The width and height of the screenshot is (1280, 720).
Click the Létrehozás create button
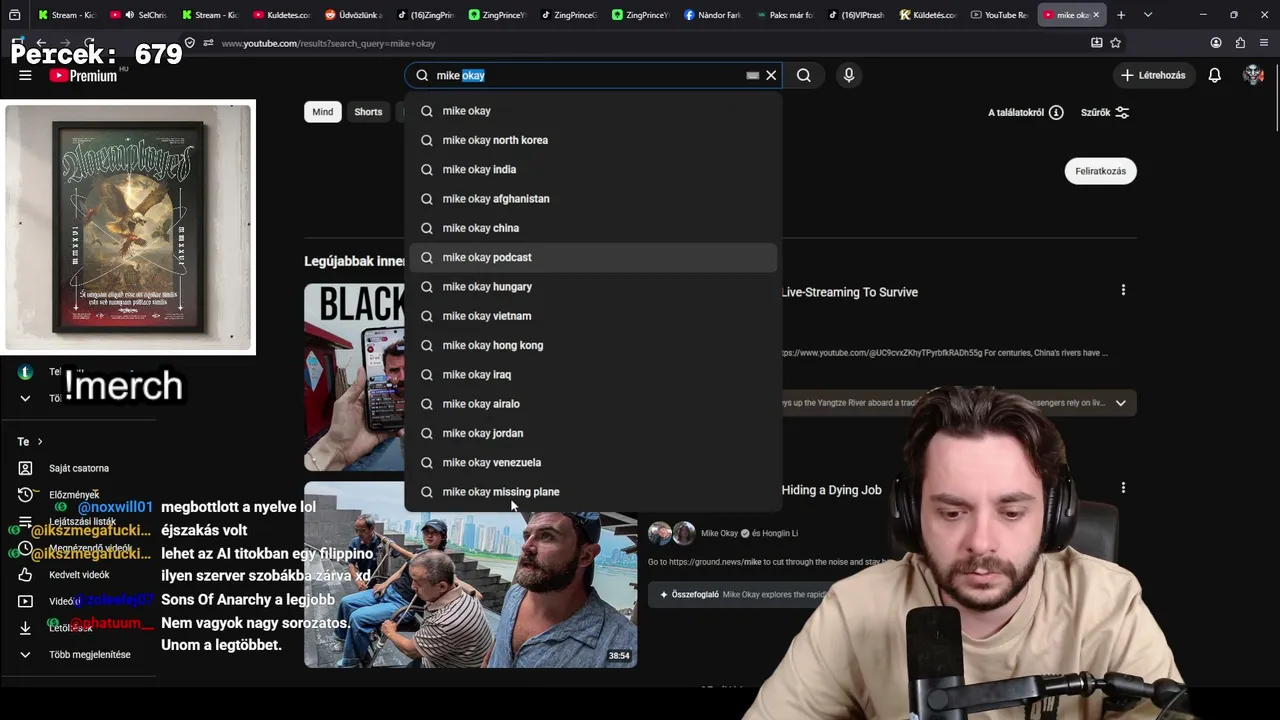1153,75
